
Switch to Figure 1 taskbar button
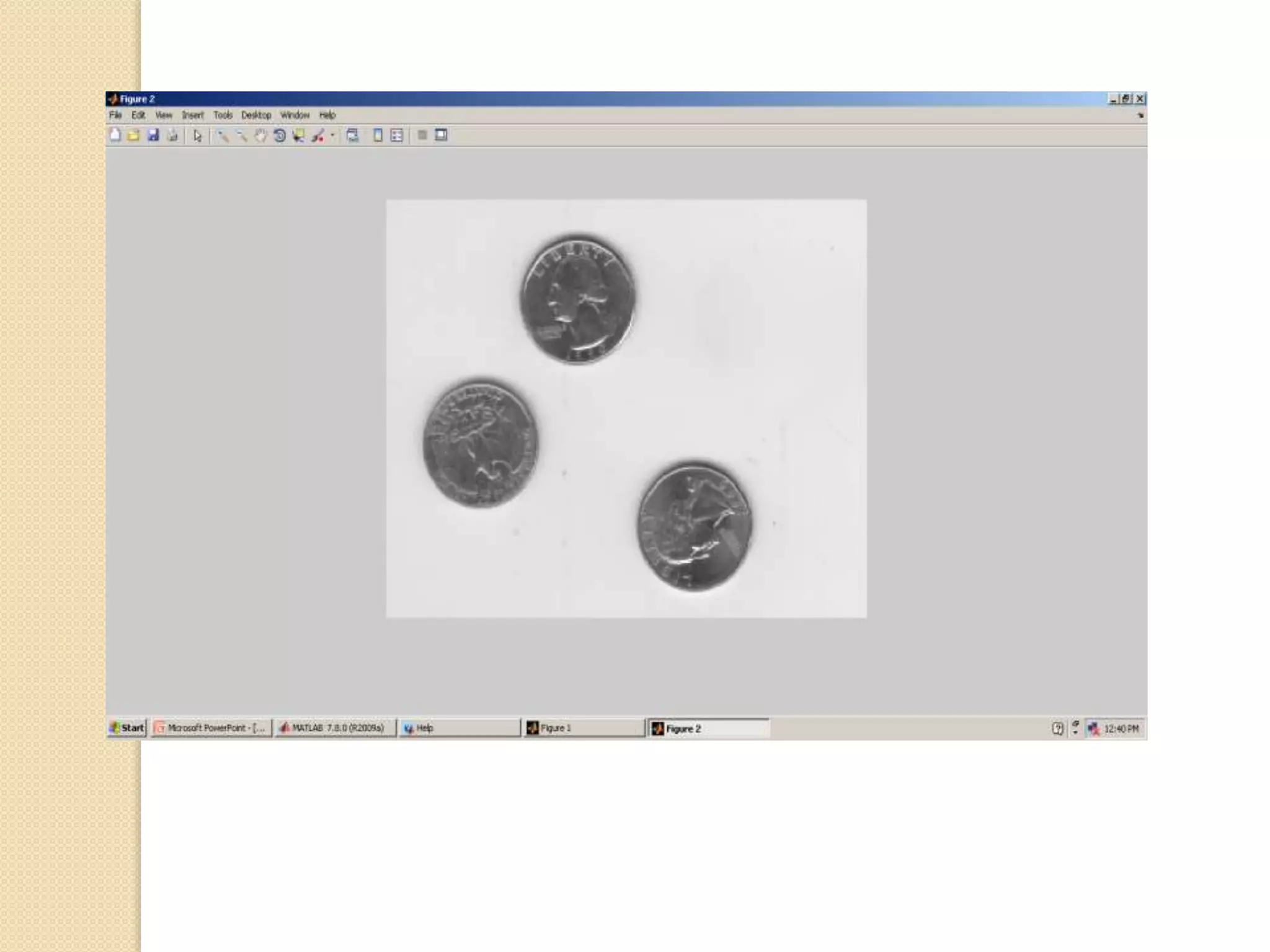click(583, 728)
